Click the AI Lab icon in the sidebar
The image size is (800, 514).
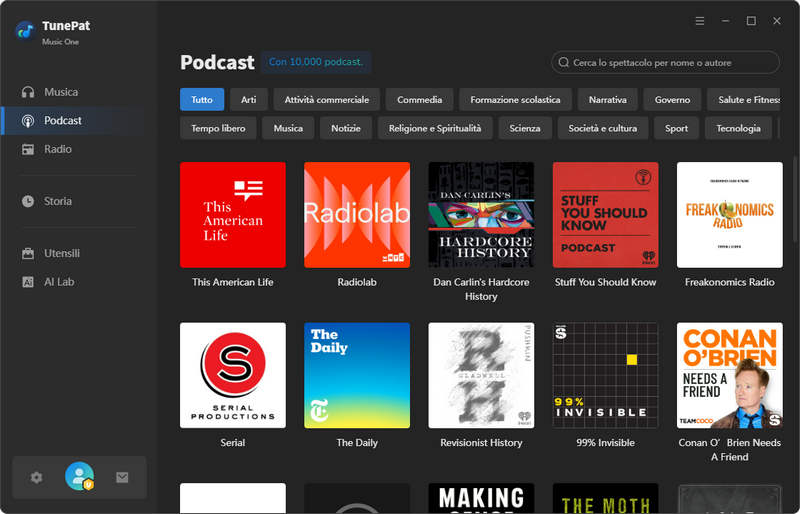click(x=28, y=282)
